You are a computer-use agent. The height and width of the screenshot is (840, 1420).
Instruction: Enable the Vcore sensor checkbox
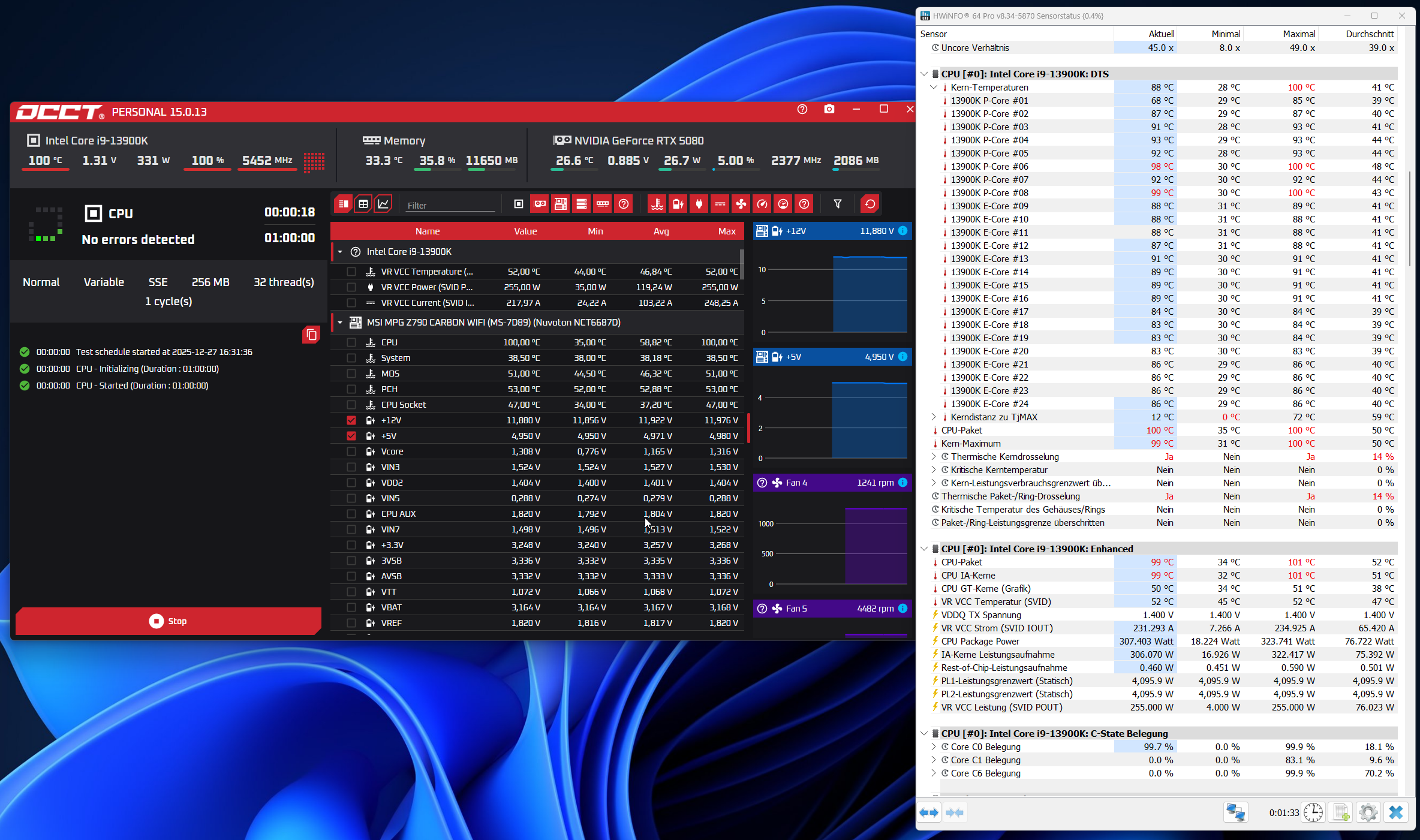pos(351,451)
